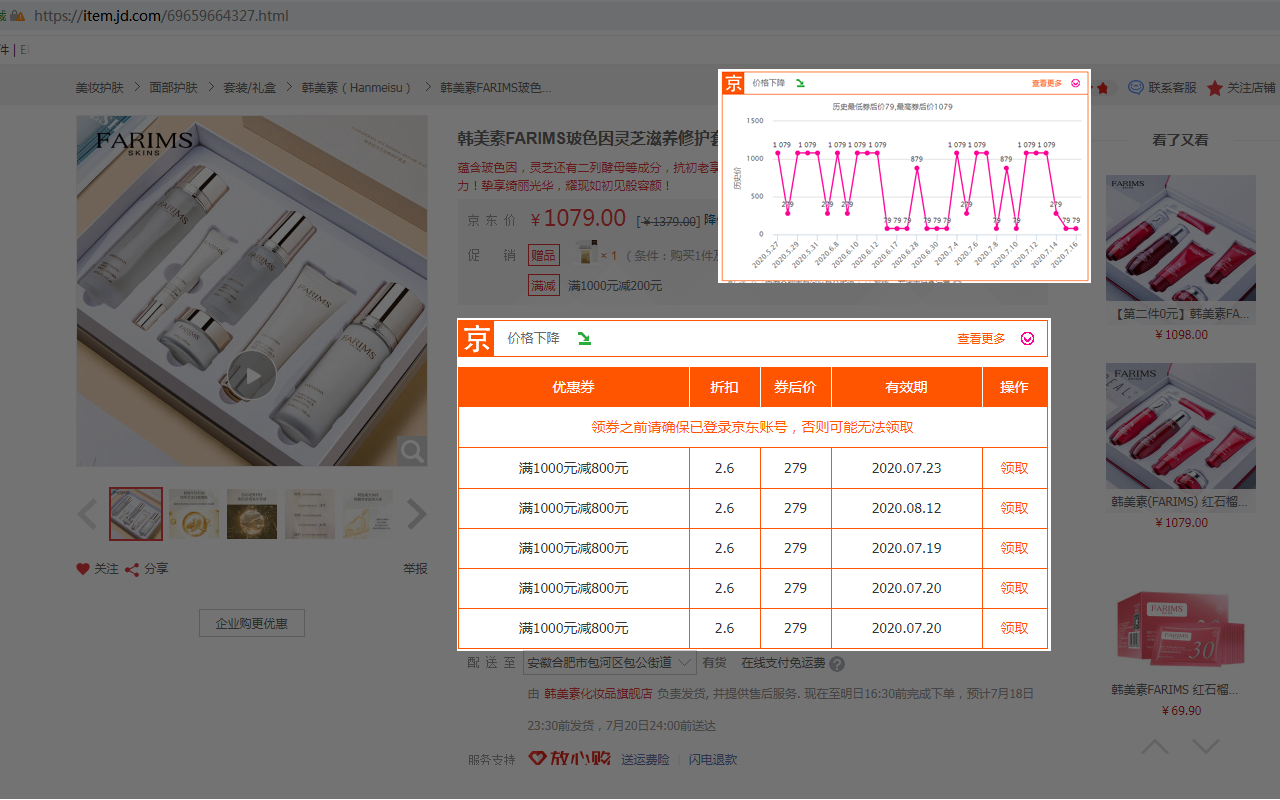Play the product video
This screenshot has width=1280, height=800.
251,377
